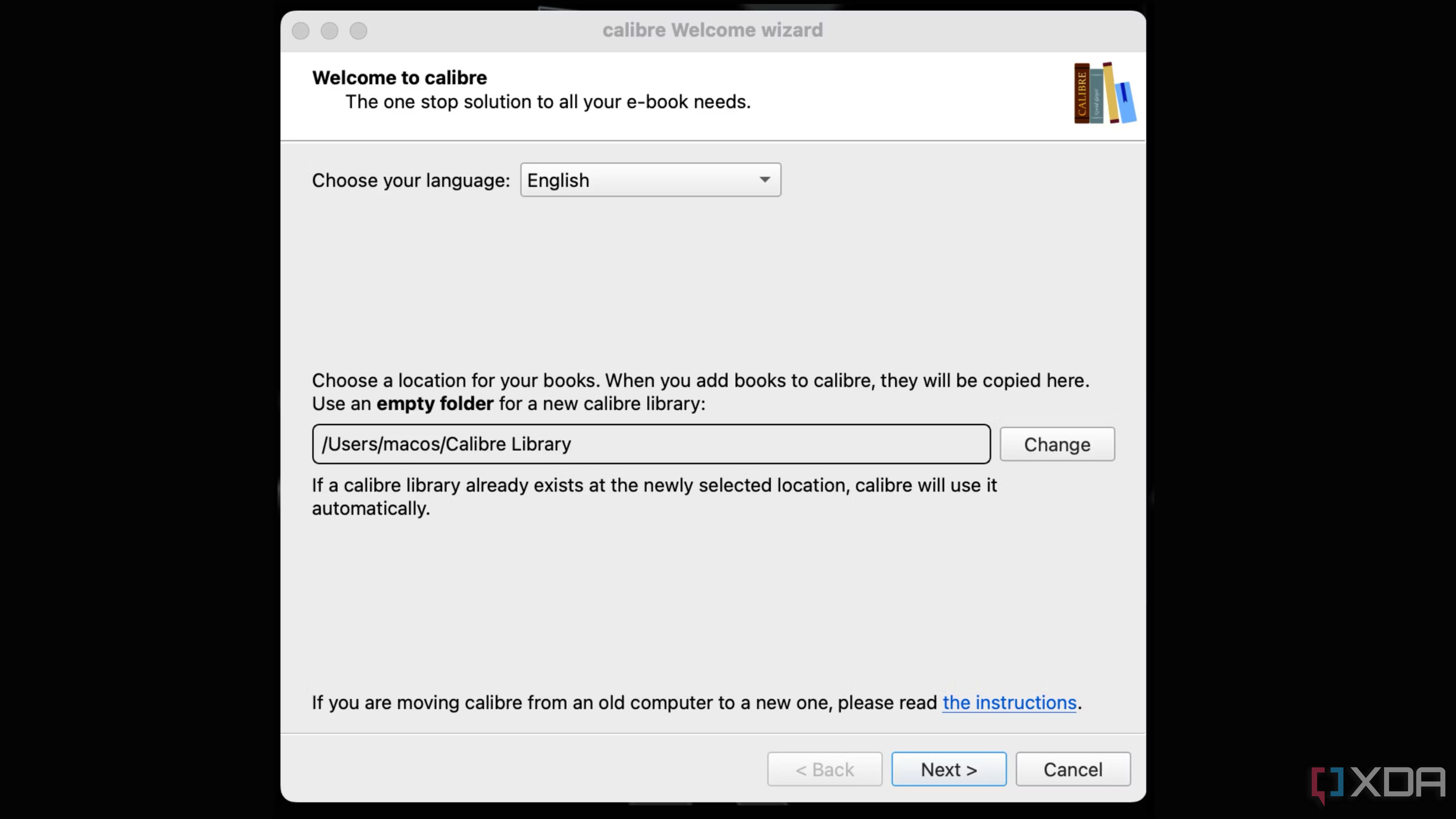1456x819 pixels.
Task: Click the 'calibre Welcome wizard' window title
Action: (x=713, y=30)
